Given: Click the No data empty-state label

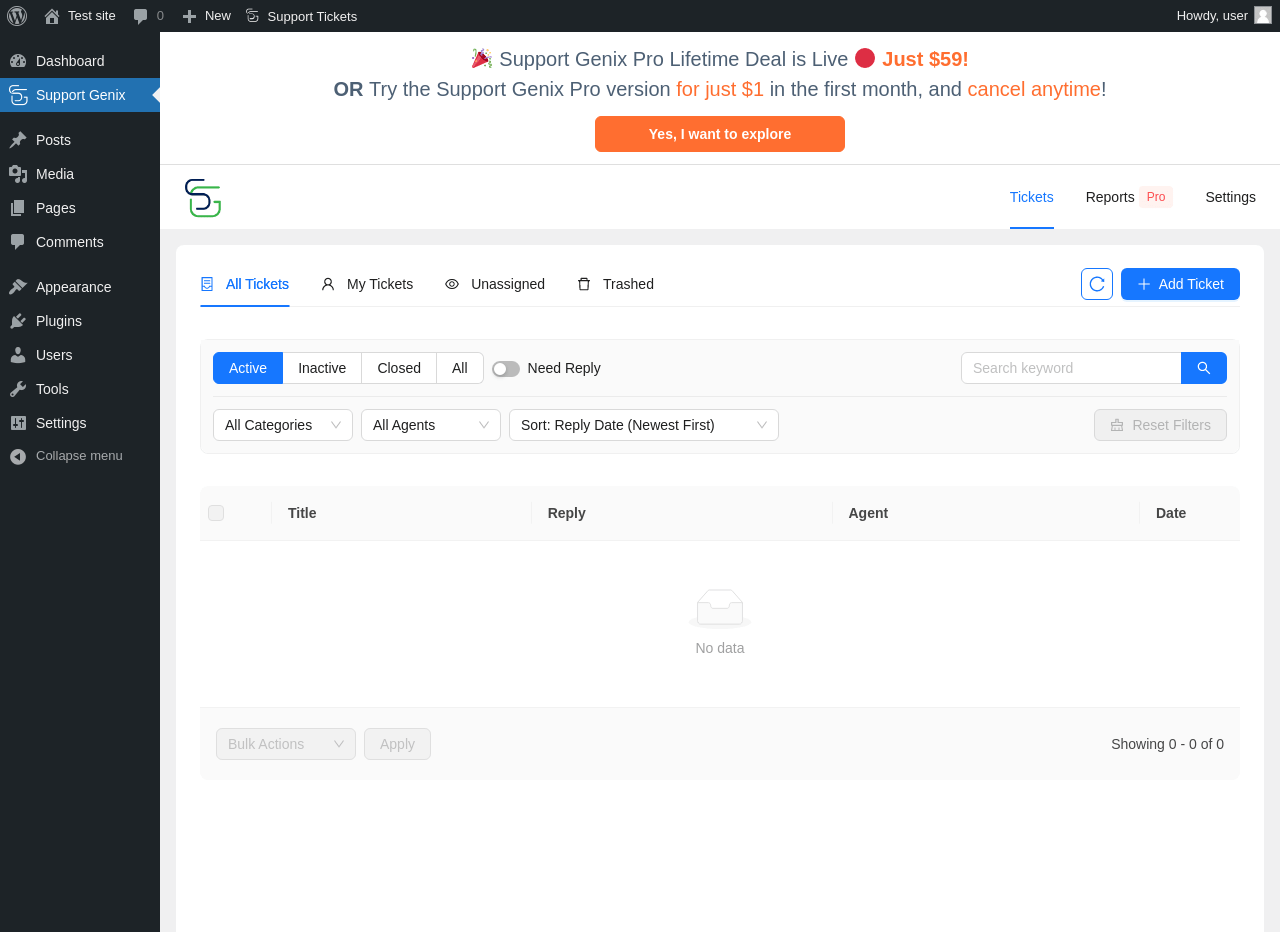Looking at the screenshot, I should point(720,648).
